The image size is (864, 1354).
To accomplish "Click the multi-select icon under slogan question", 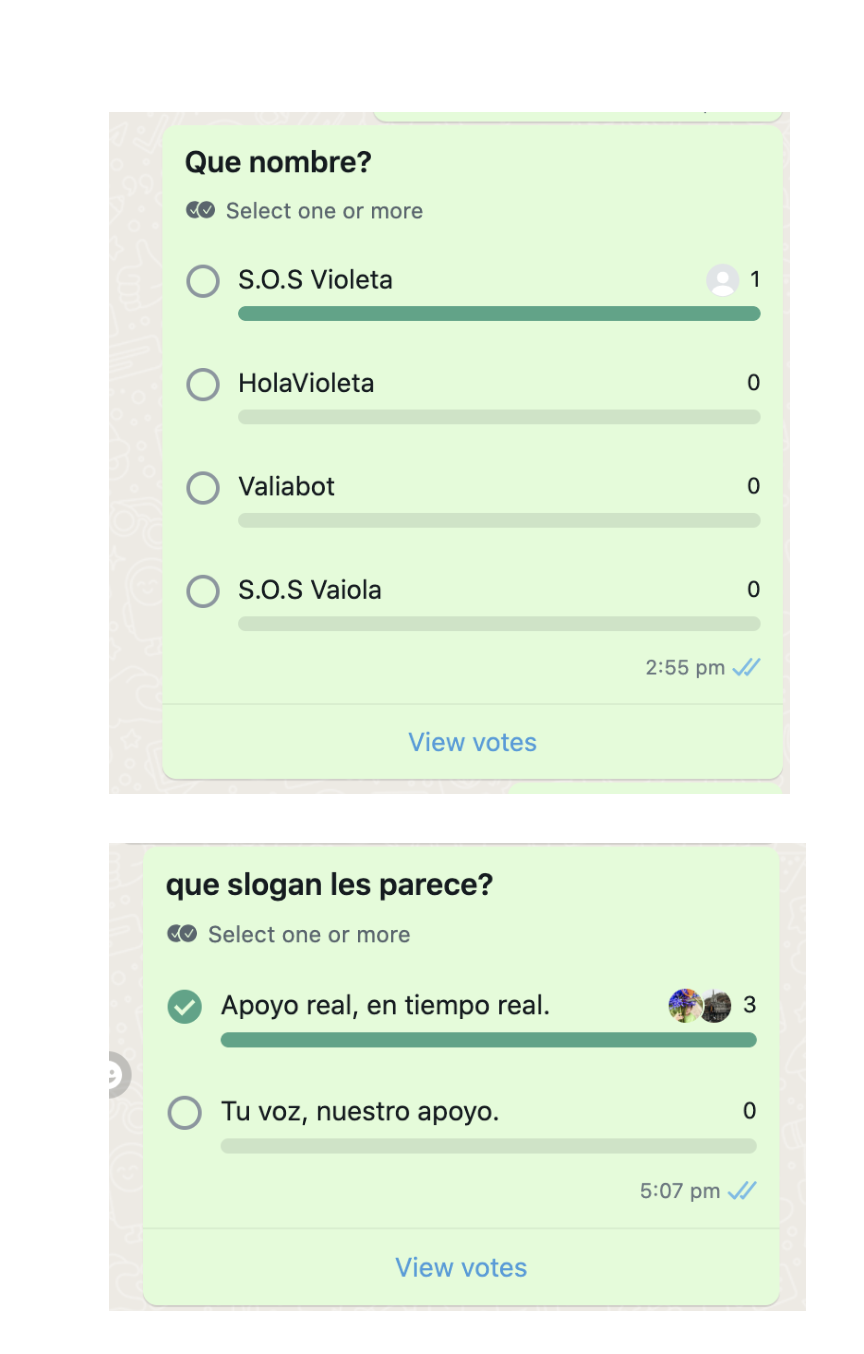I will (x=182, y=933).
